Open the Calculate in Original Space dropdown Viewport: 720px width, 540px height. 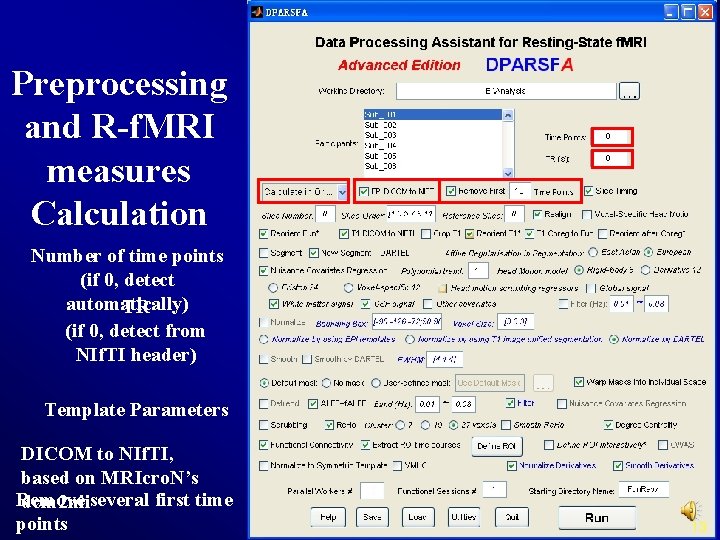[342, 192]
